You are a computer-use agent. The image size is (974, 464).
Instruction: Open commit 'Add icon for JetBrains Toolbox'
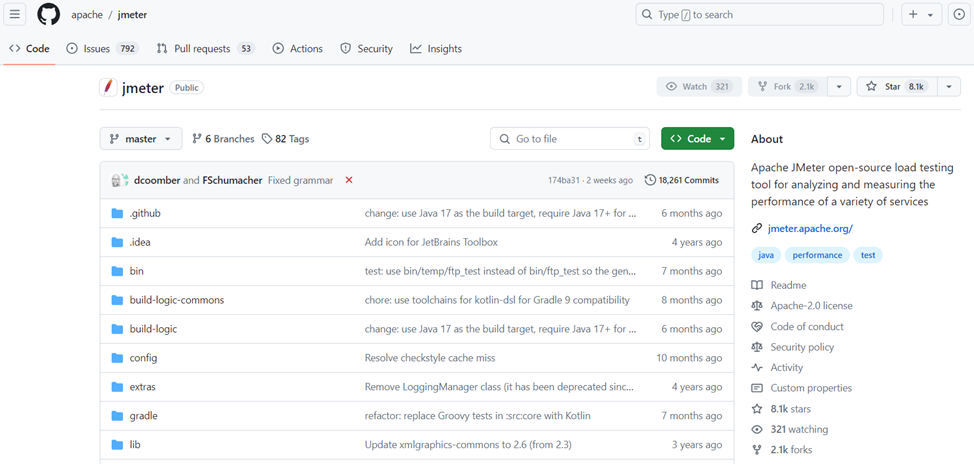click(431, 242)
